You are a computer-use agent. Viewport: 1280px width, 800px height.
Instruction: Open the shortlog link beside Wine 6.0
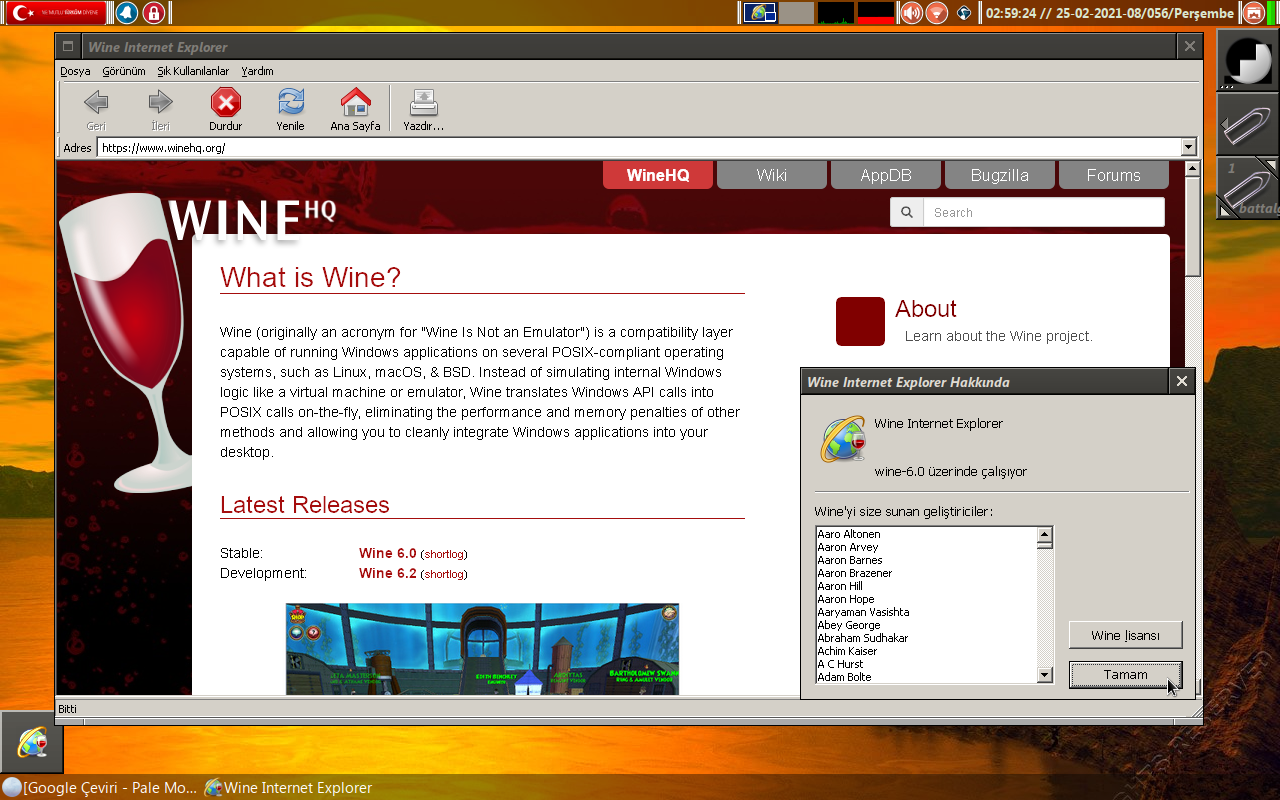[x=444, y=554]
